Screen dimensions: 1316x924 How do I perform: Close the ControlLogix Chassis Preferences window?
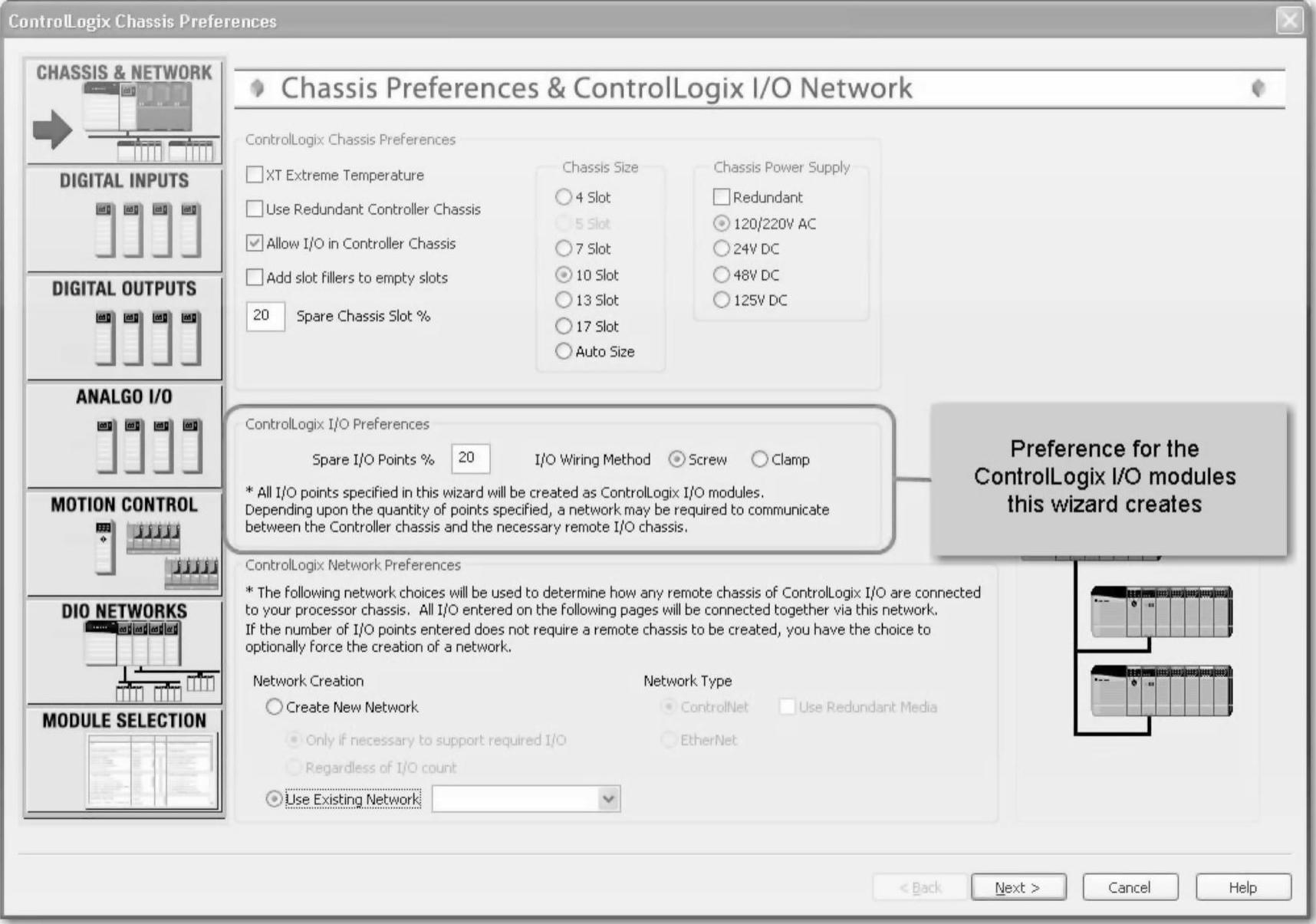click(x=1290, y=20)
